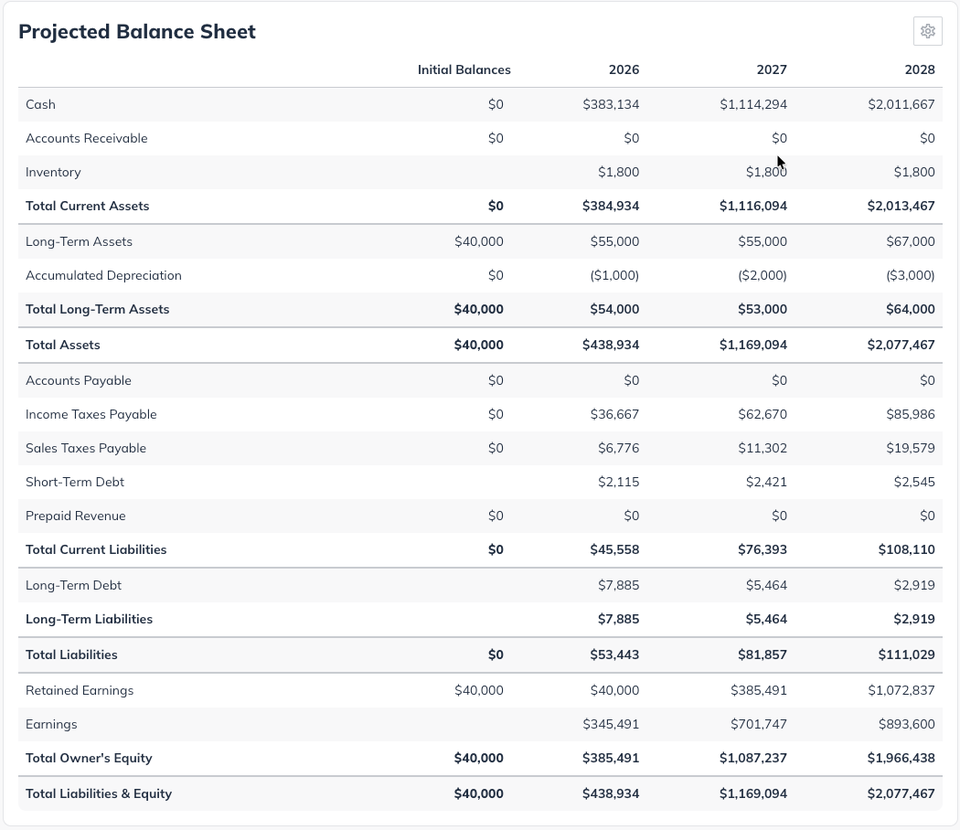Screen dimensions: 960x830
Task: Click Total Liabilities $81,857 value
Action: (762, 654)
